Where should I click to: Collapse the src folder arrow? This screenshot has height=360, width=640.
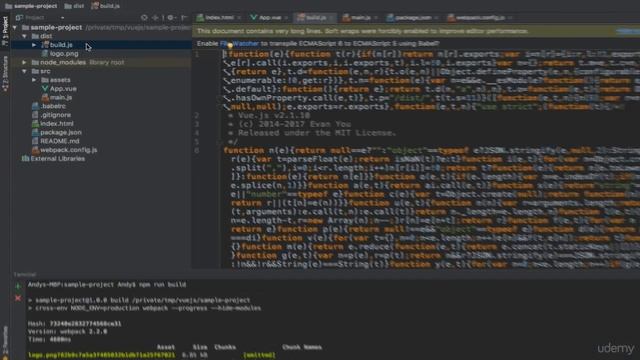point(24,71)
